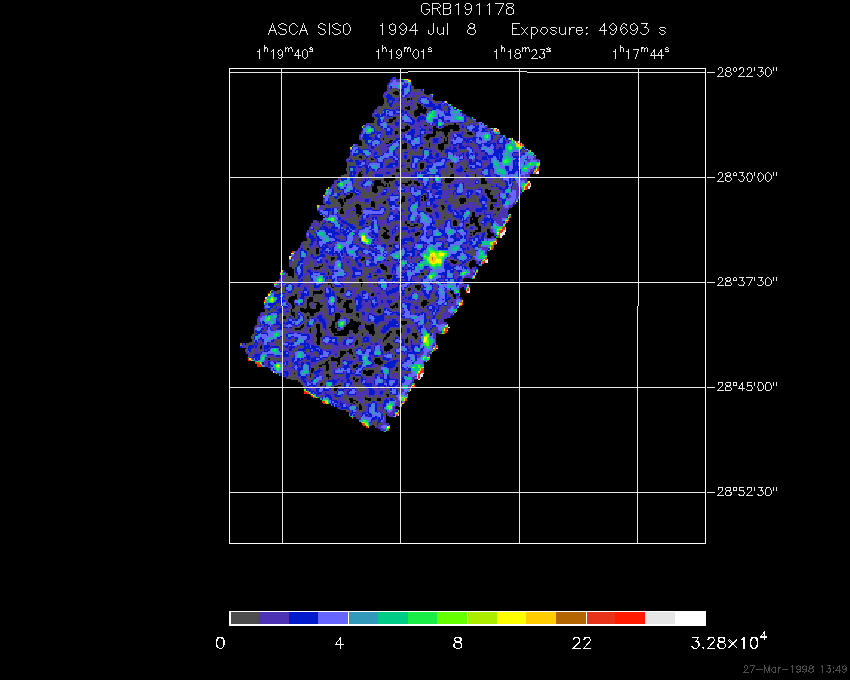Pick the brown color bar segment
This screenshot has height=680, width=850.
pyautogui.click(x=571, y=618)
